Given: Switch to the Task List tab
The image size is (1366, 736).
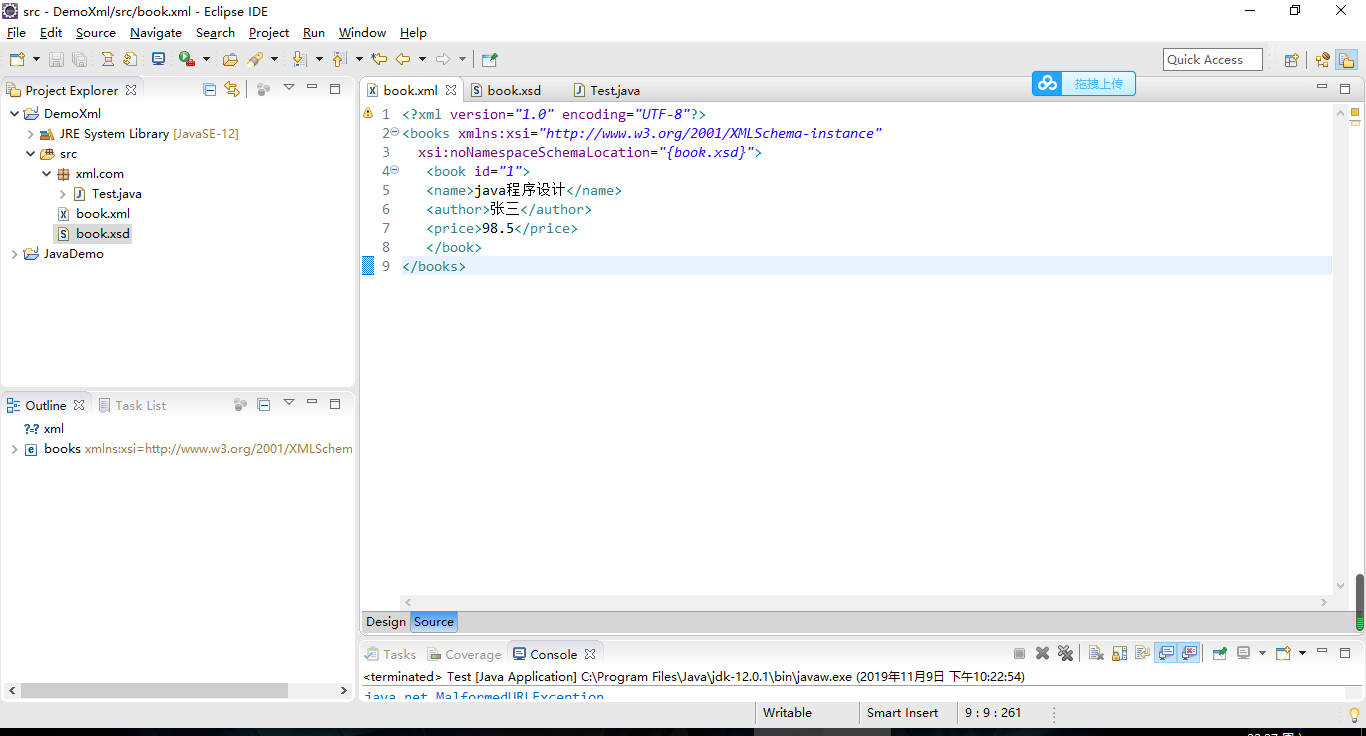Looking at the screenshot, I should [x=132, y=406].
